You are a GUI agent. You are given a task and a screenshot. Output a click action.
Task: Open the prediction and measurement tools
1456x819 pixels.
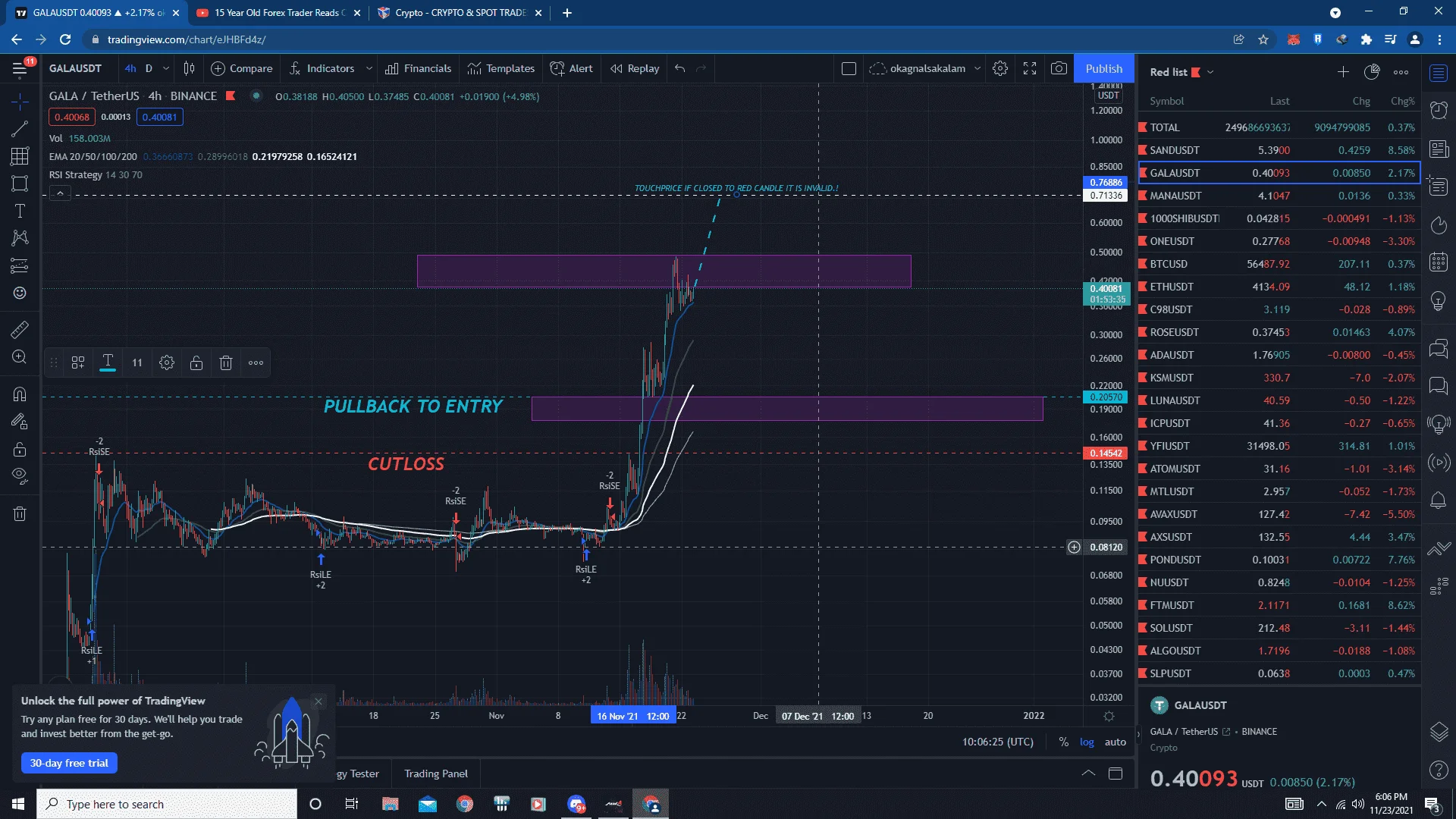coord(20,265)
